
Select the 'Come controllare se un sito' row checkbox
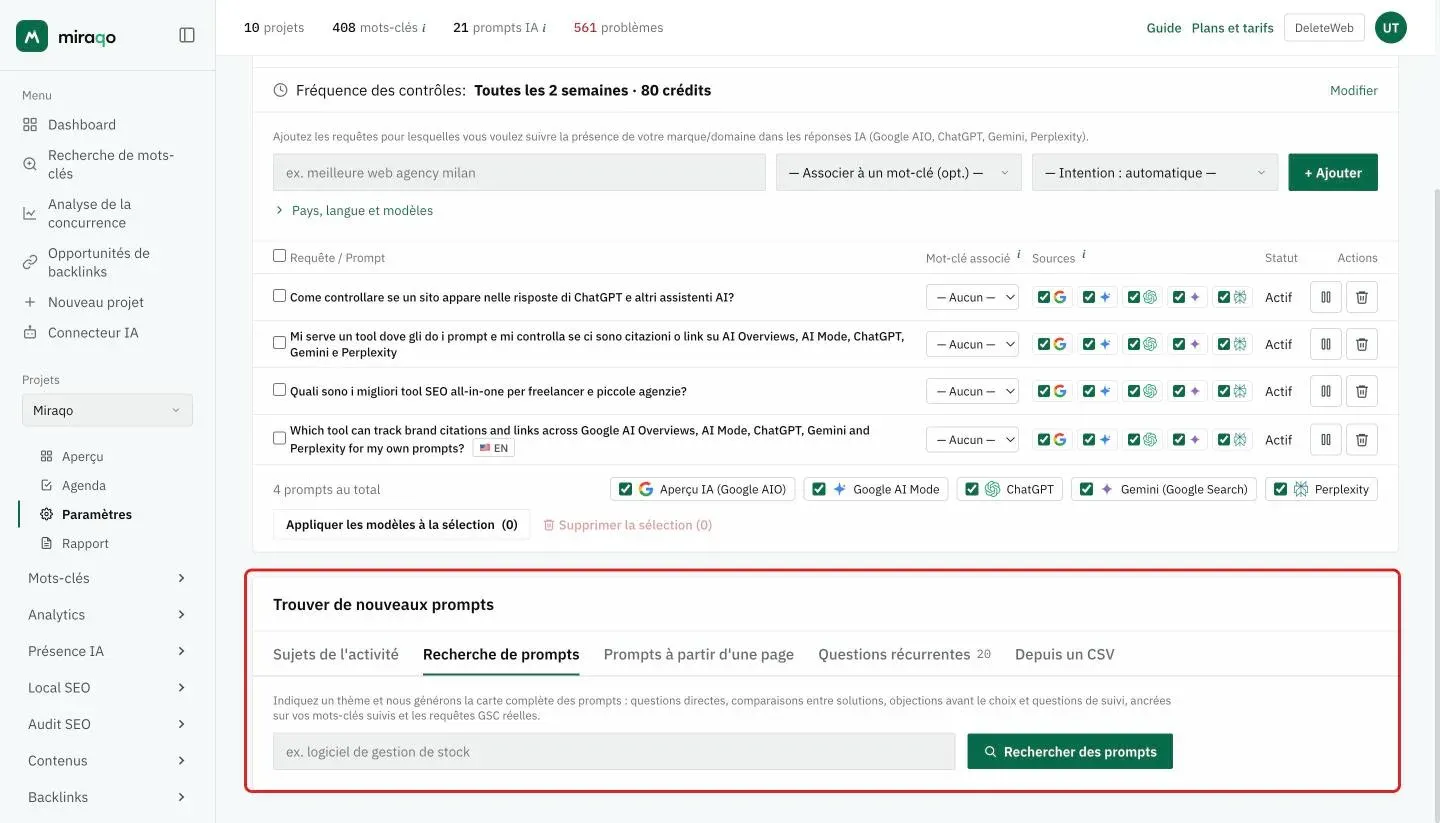click(280, 296)
